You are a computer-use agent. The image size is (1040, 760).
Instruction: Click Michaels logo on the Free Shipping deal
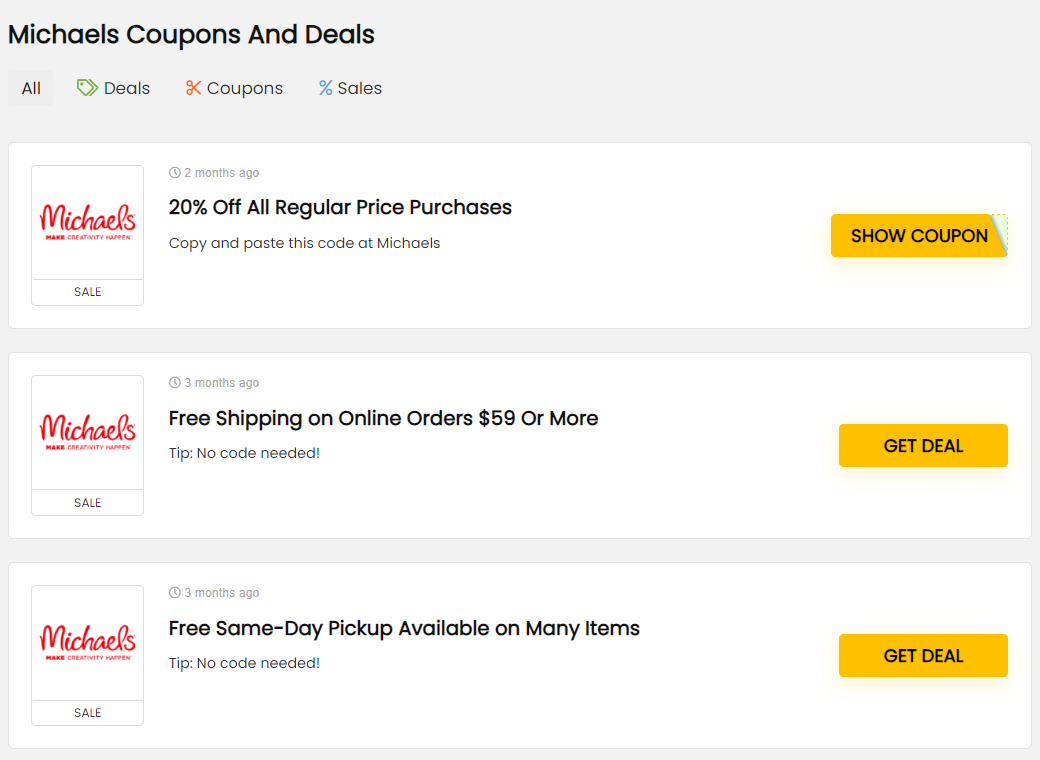coord(88,433)
